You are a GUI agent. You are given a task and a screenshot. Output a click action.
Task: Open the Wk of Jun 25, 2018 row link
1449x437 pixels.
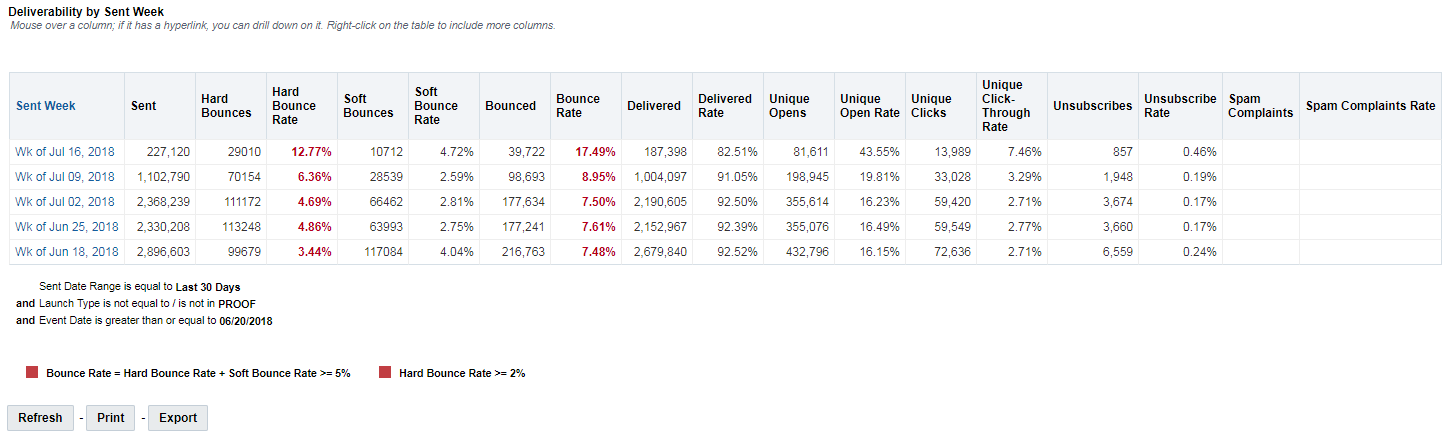[67, 227]
